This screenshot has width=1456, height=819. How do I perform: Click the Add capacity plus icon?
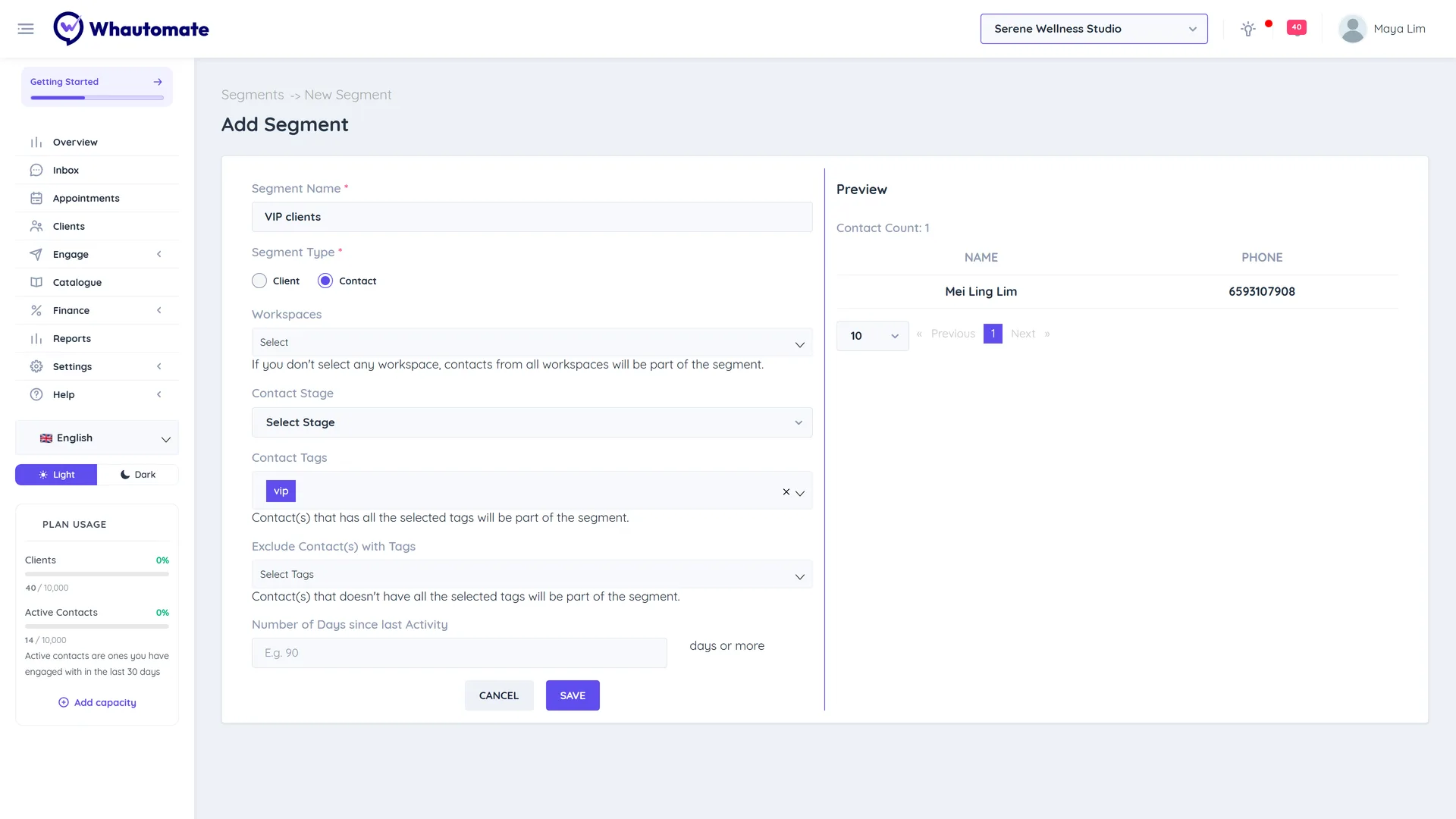[x=64, y=702]
